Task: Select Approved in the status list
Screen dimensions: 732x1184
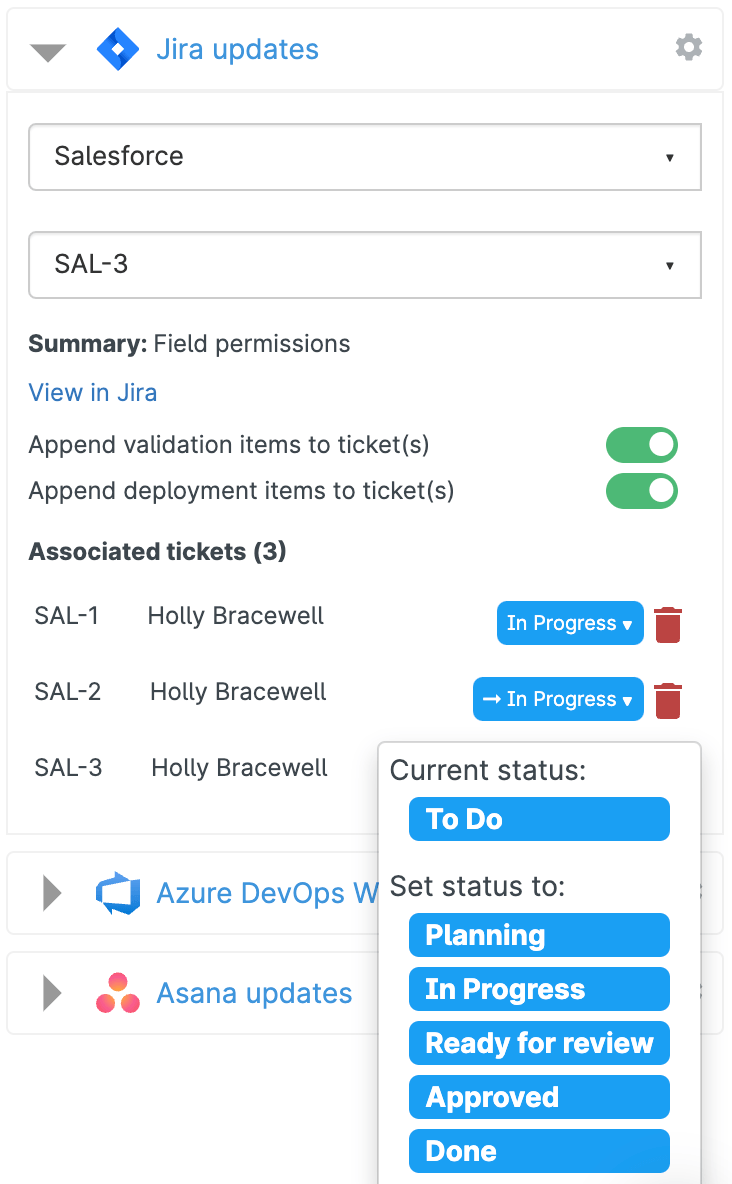Action: click(539, 1097)
